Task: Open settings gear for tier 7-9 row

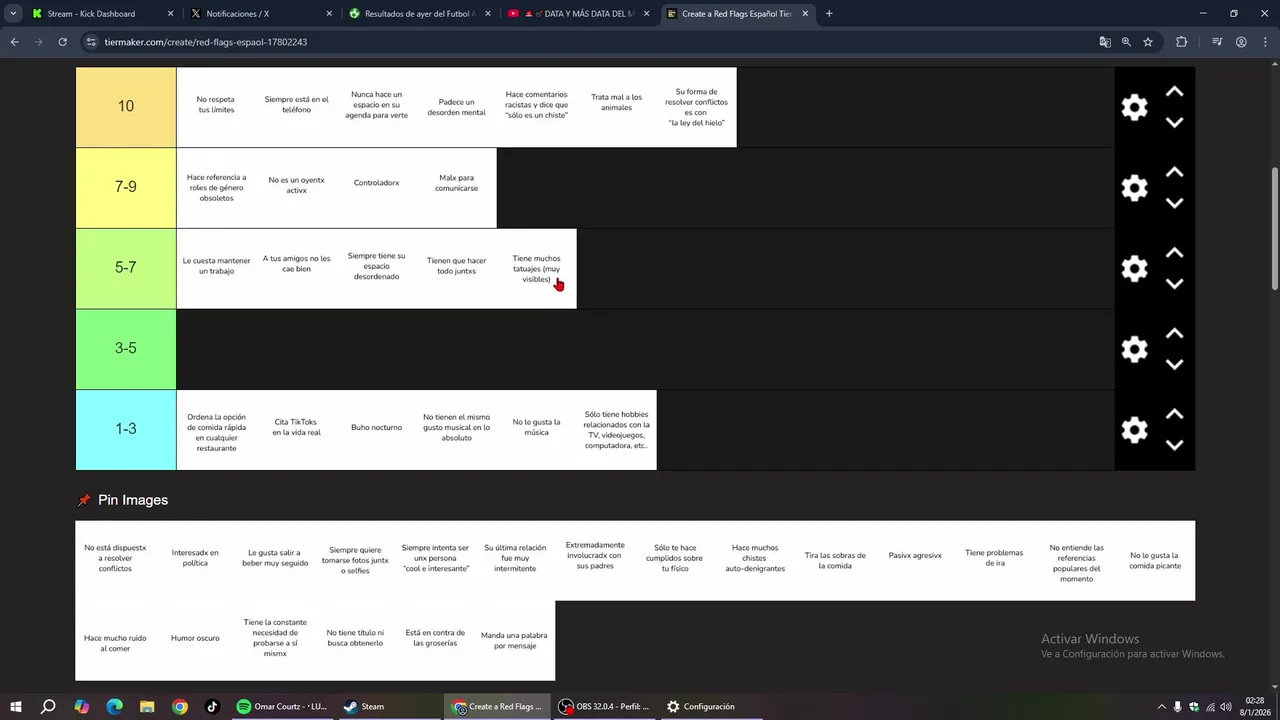Action: (1134, 188)
